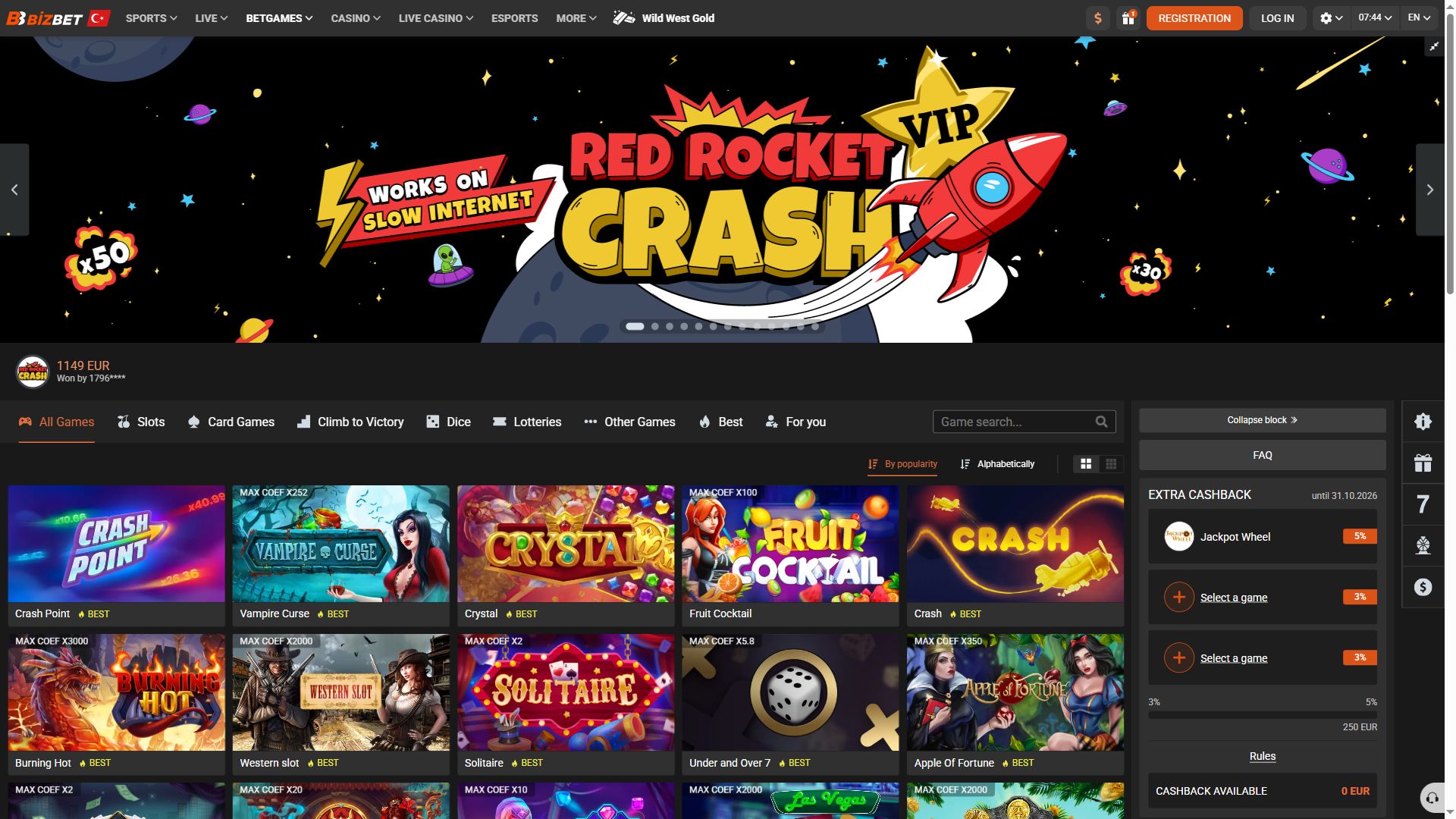Viewport: 1456px width, 819px height.
Task: Click the cashback progress bar
Action: (x=1262, y=715)
